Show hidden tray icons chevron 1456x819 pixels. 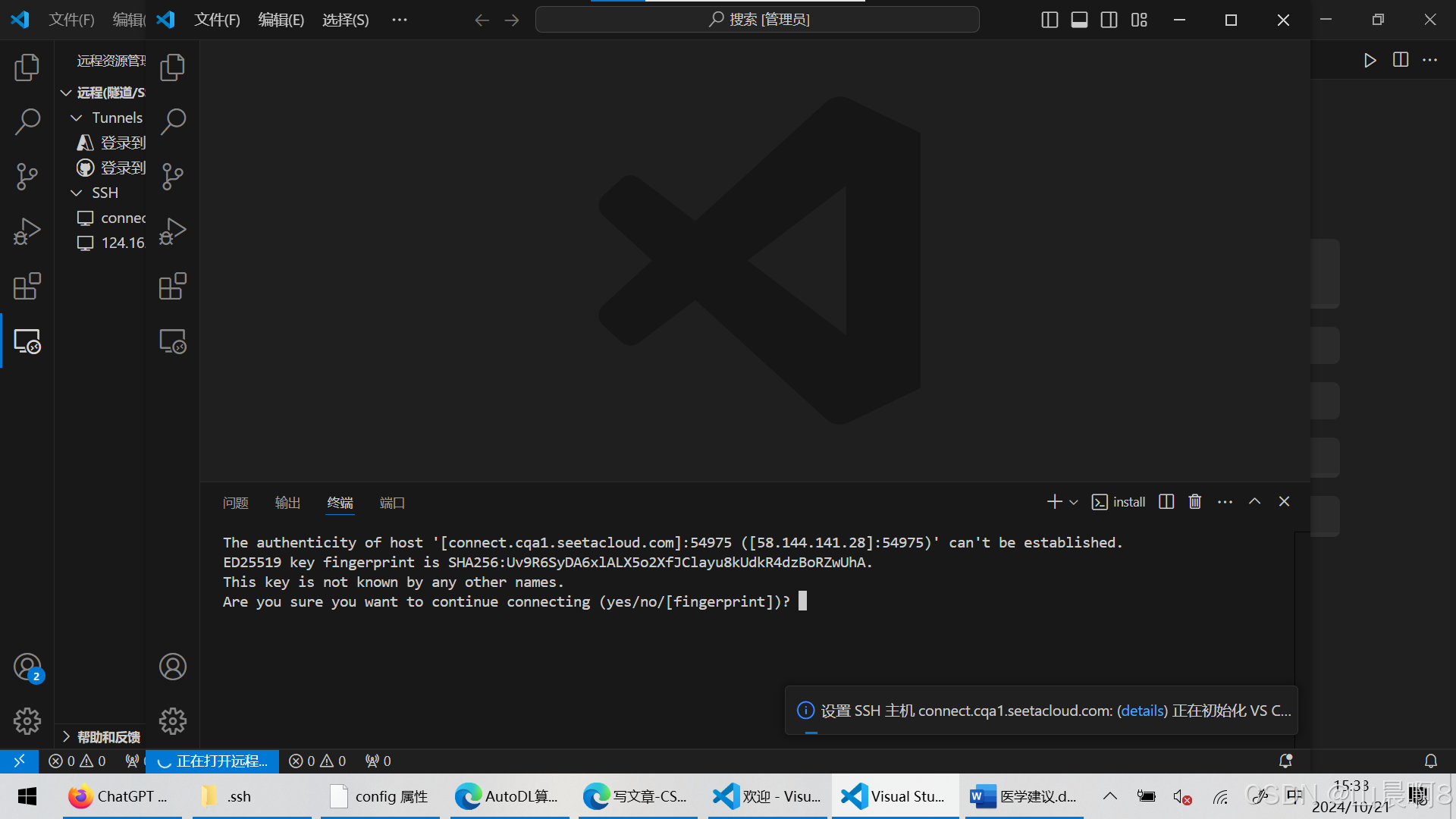click(1109, 796)
